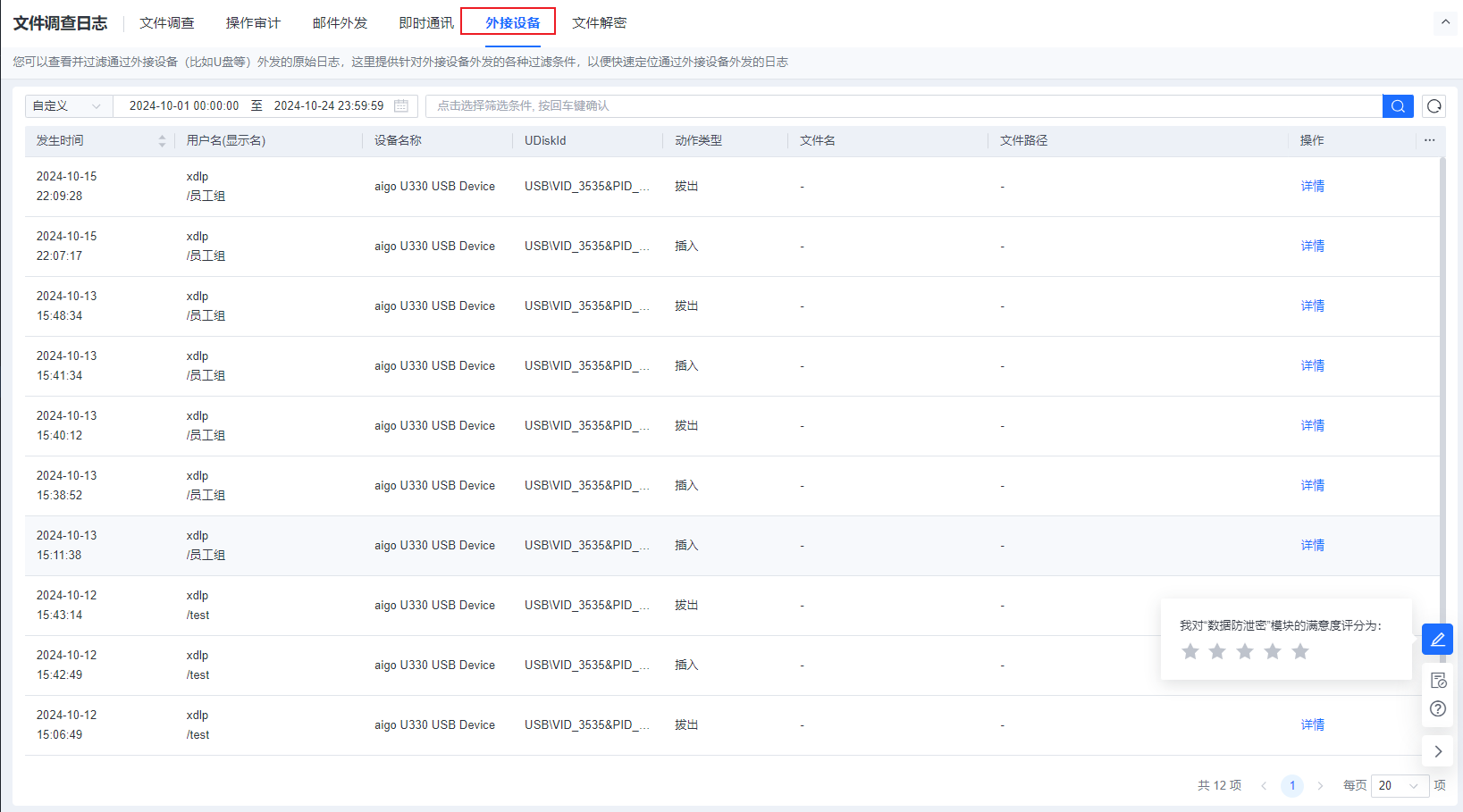Open the help question mark icon
This screenshot has height=812, width=1463.
tap(1437, 708)
